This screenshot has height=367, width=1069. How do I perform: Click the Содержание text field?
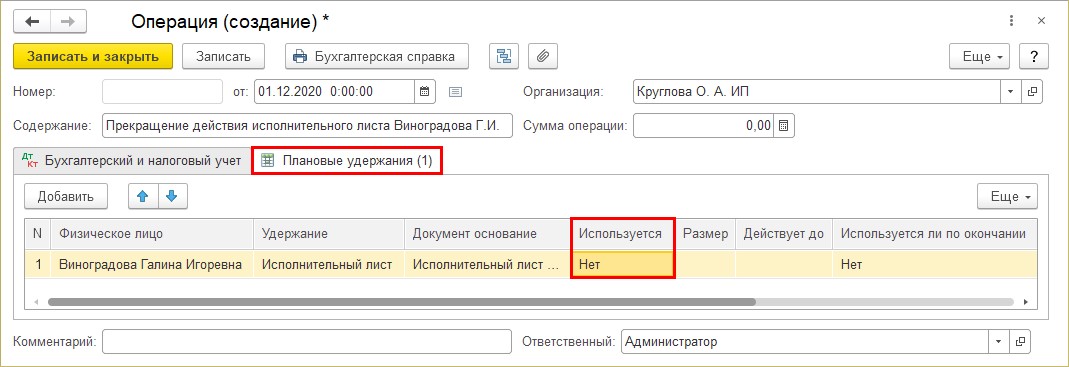coord(307,126)
